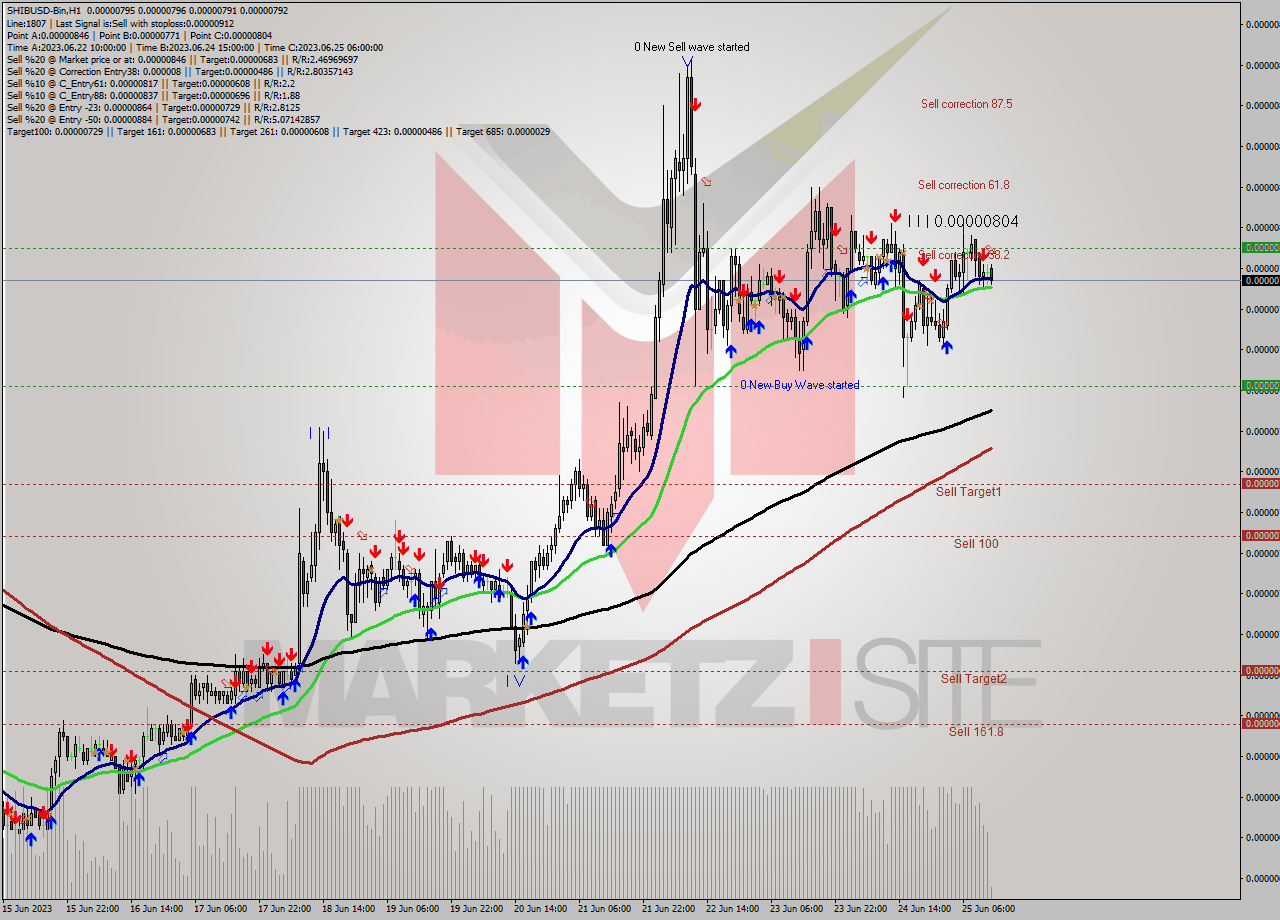Click the 'Sell correction 61.8' label
The image size is (1280, 920).
click(x=963, y=185)
